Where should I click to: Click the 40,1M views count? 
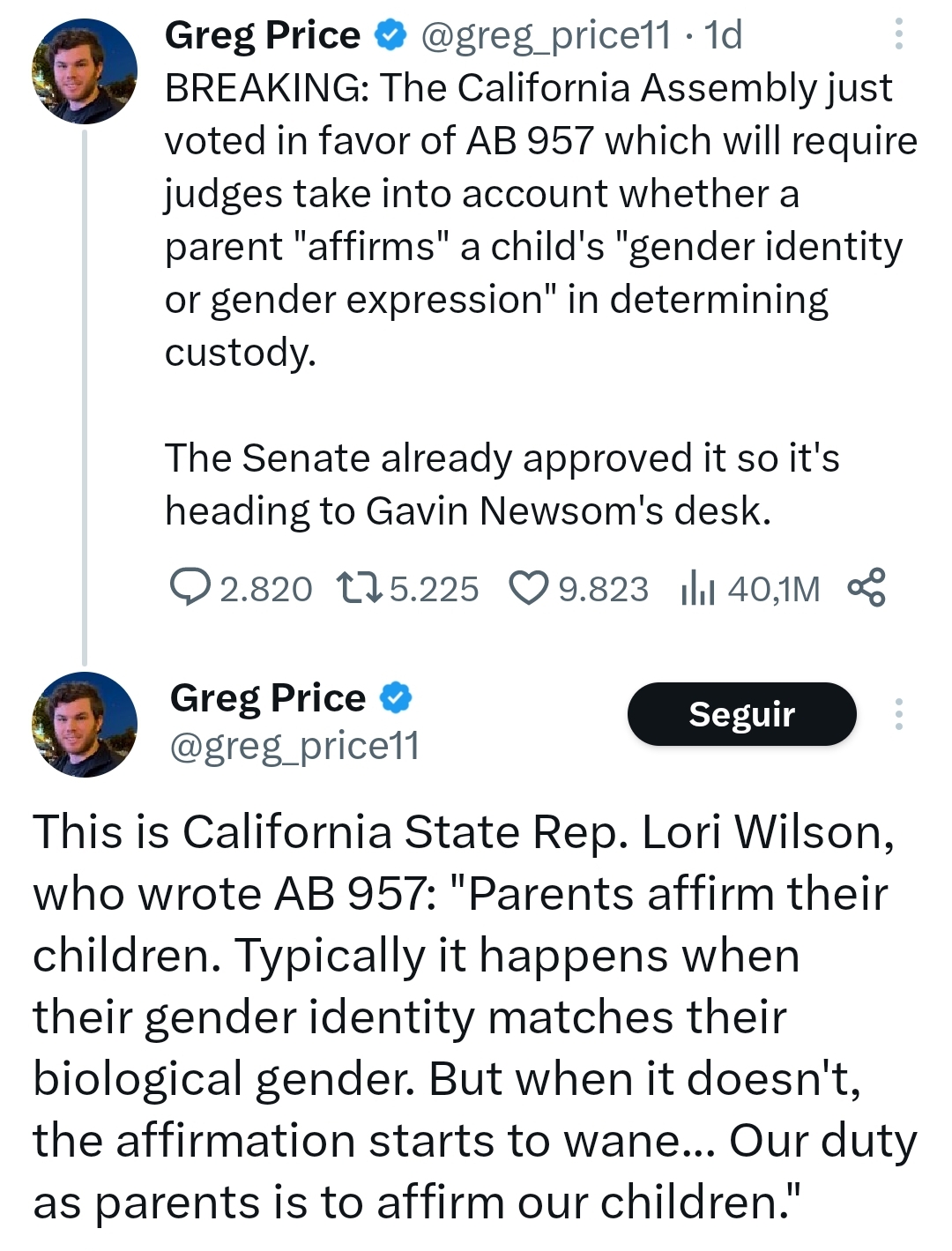pos(773,588)
